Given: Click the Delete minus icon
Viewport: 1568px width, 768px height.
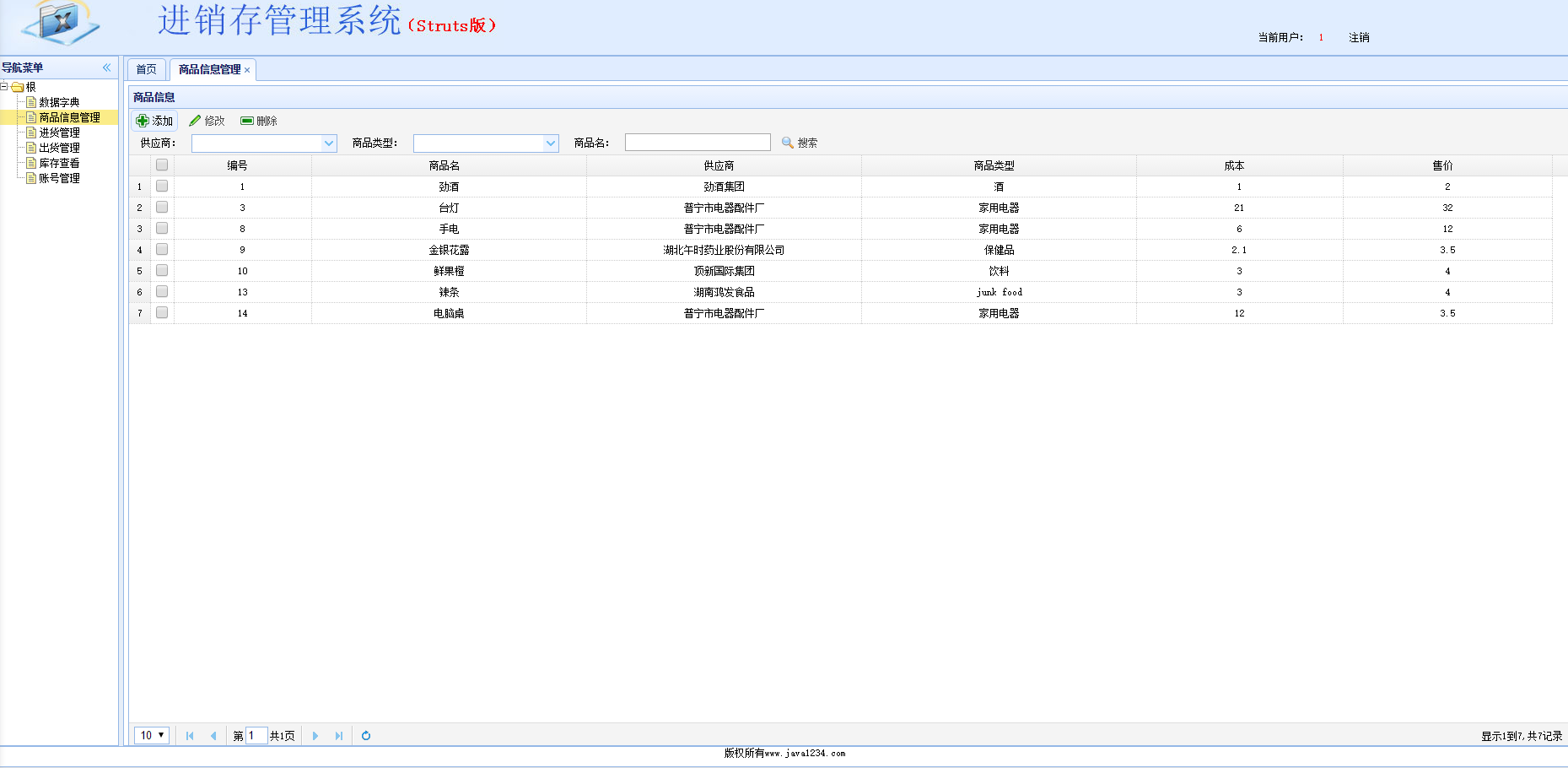Looking at the screenshot, I should (247, 121).
